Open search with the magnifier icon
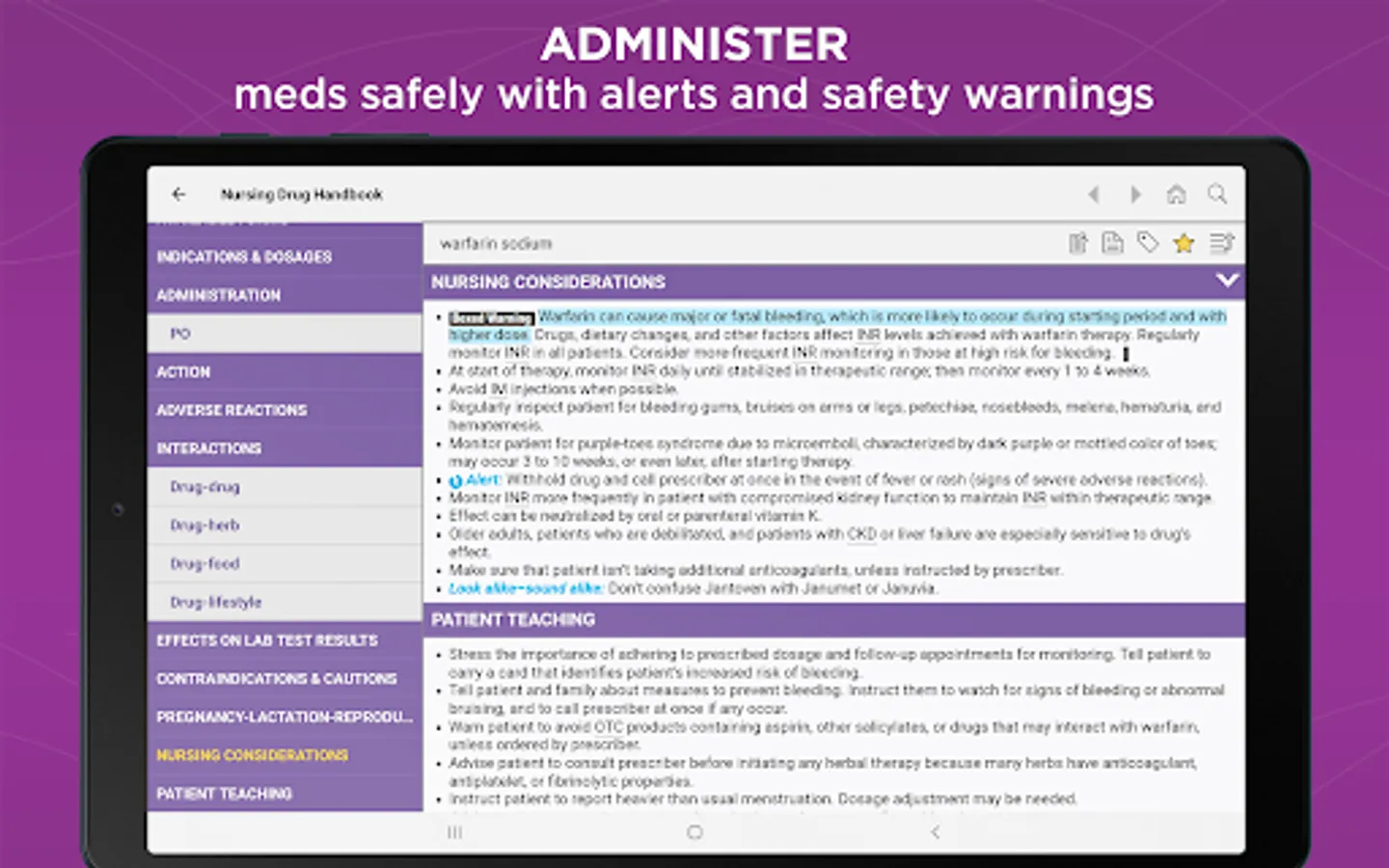1389x868 pixels. (1217, 194)
